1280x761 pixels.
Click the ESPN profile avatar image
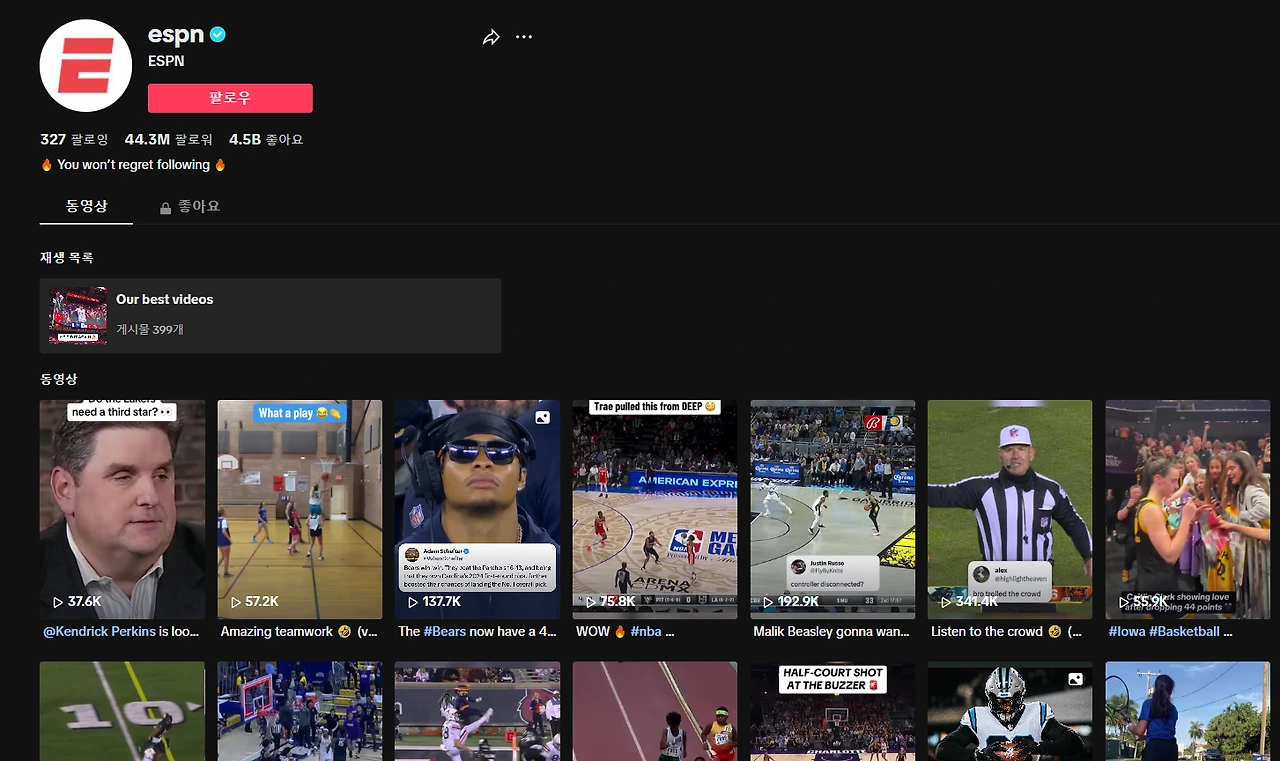pos(86,65)
